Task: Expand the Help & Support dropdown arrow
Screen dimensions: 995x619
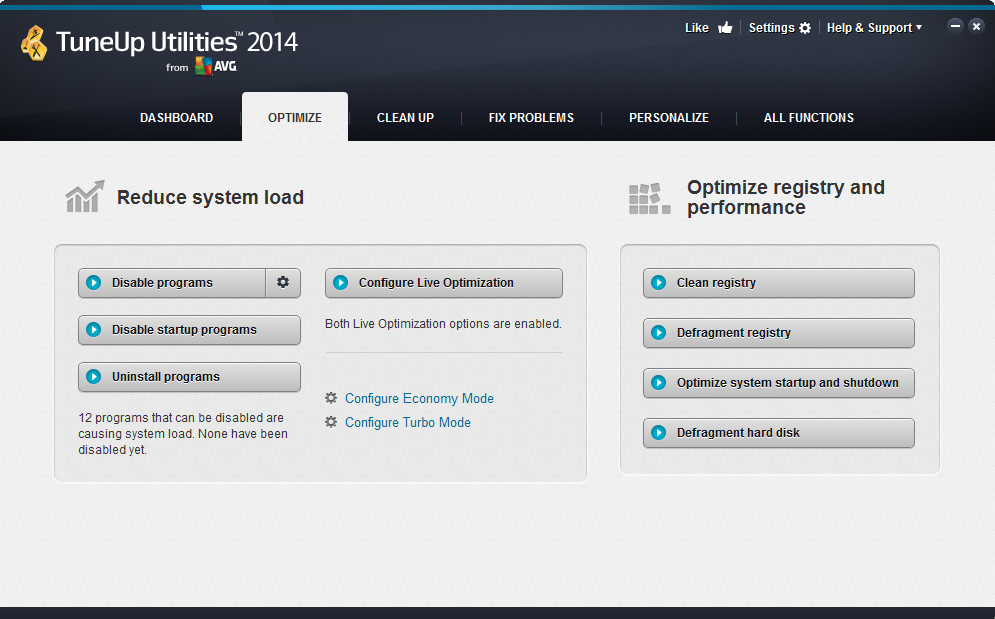Action: (x=919, y=27)
